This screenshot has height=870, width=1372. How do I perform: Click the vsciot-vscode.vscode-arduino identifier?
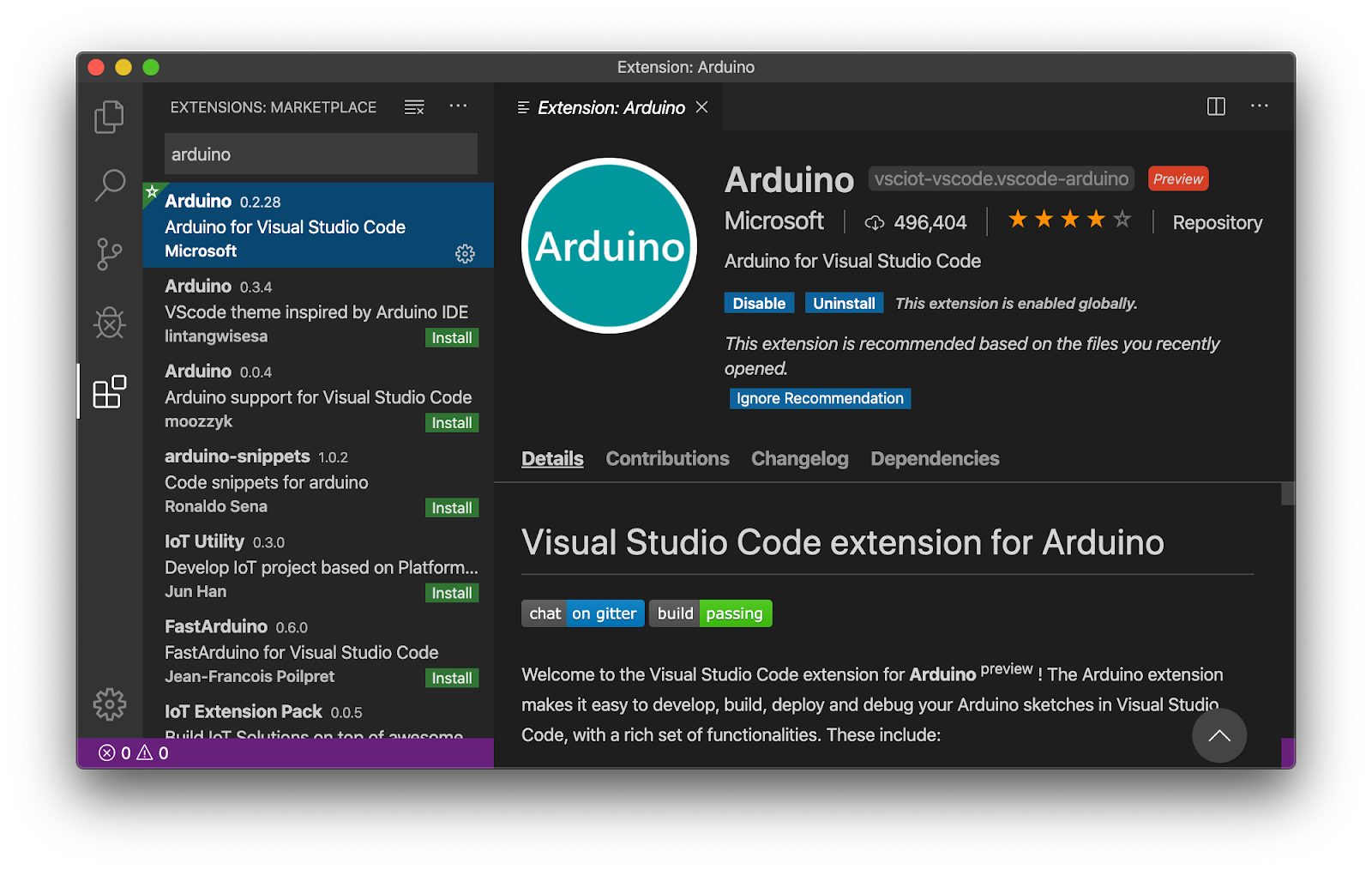pyautogui.click(x=1001, y=178)
